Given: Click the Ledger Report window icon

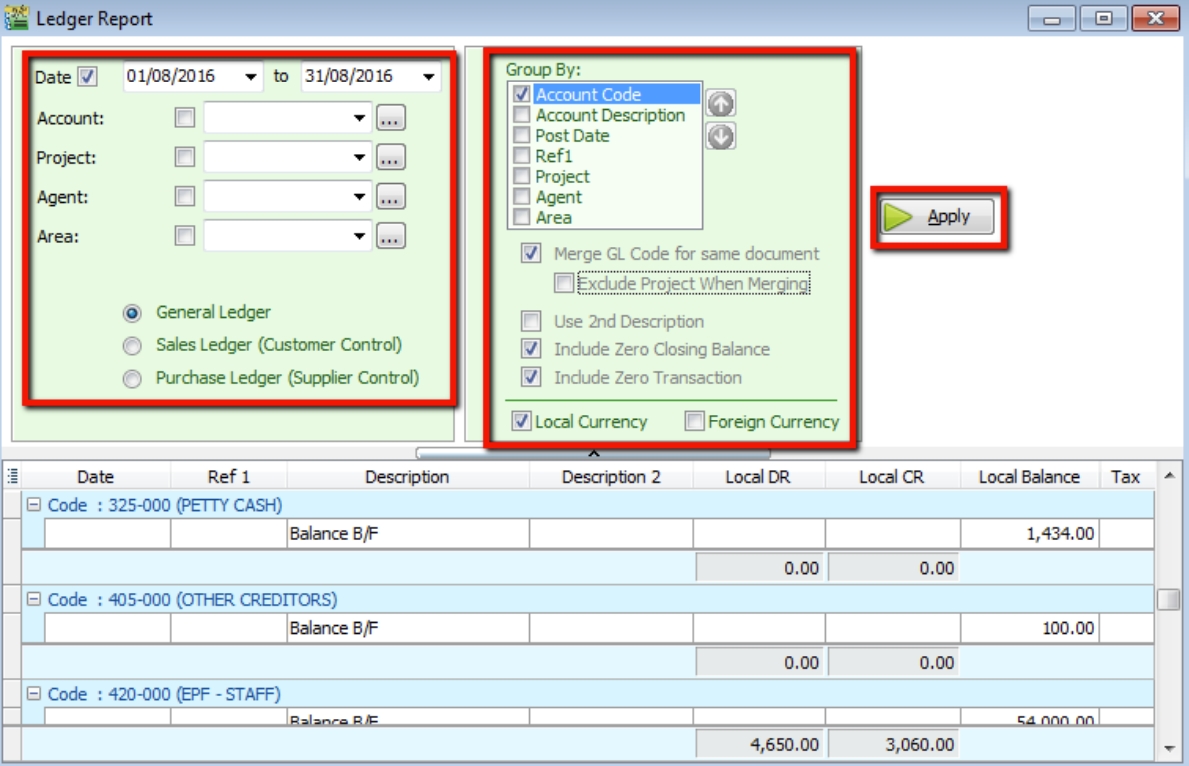Looking at the screenshot, I should pyautogui.click(x=16, y=18).
